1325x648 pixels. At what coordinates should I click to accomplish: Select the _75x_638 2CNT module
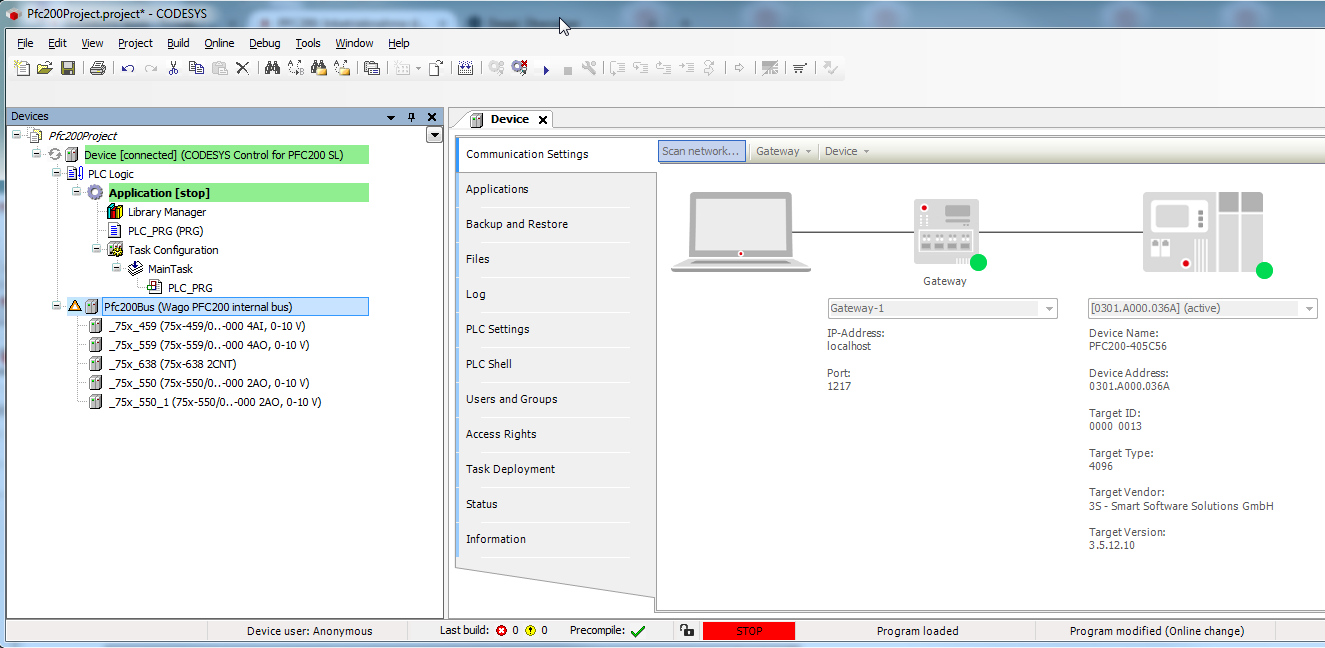click(172, 364)
